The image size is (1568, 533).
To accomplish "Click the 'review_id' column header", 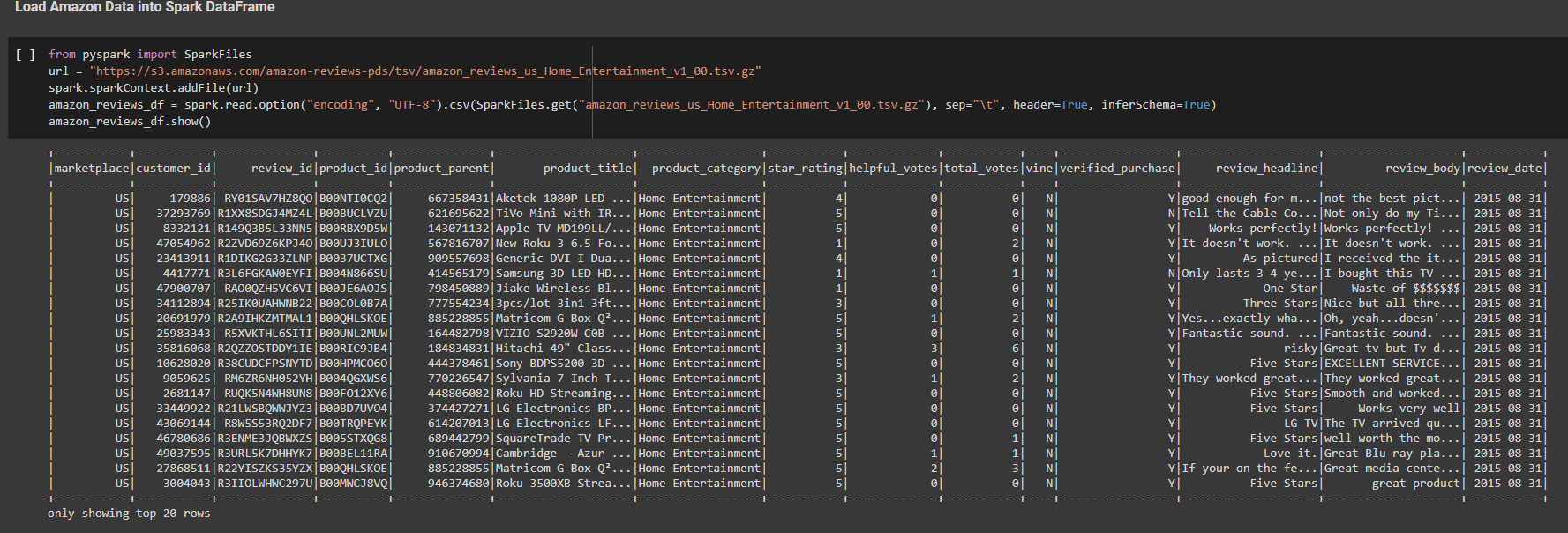I will tap(281, 169).
